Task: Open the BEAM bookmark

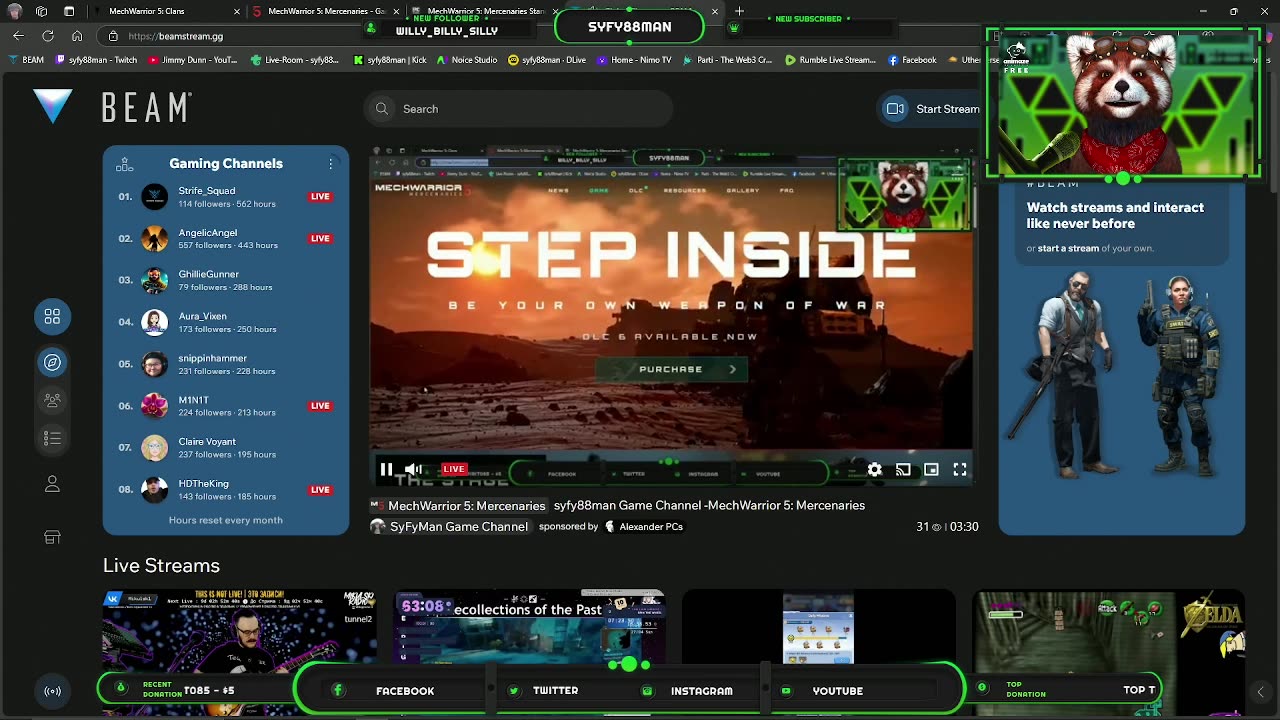Action: click(x=25, y=60)
